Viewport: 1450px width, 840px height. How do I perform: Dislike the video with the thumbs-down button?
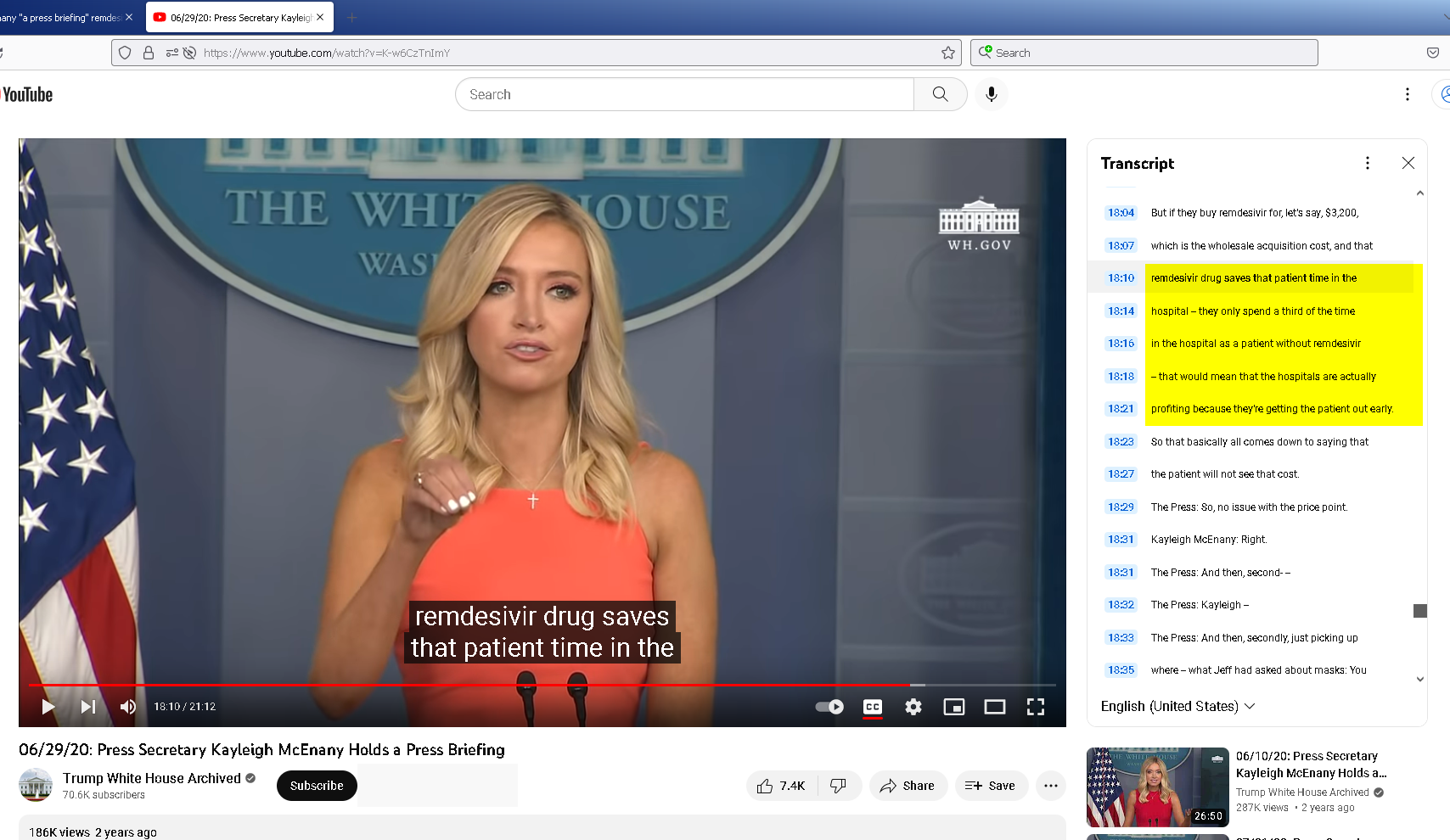pyautogui.click(x=839, y=786)
